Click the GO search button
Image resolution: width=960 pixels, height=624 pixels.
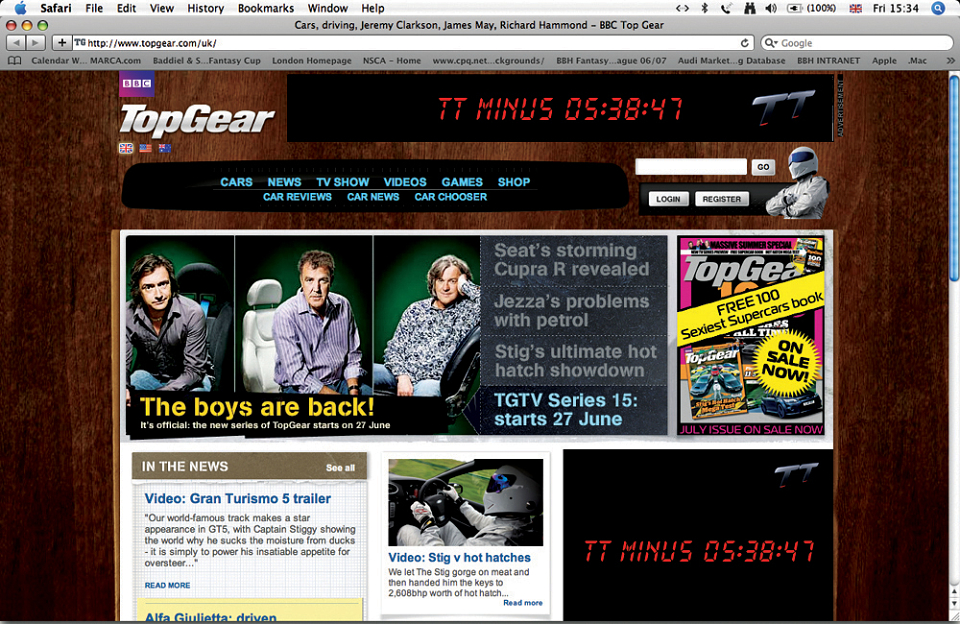point(763,167)
